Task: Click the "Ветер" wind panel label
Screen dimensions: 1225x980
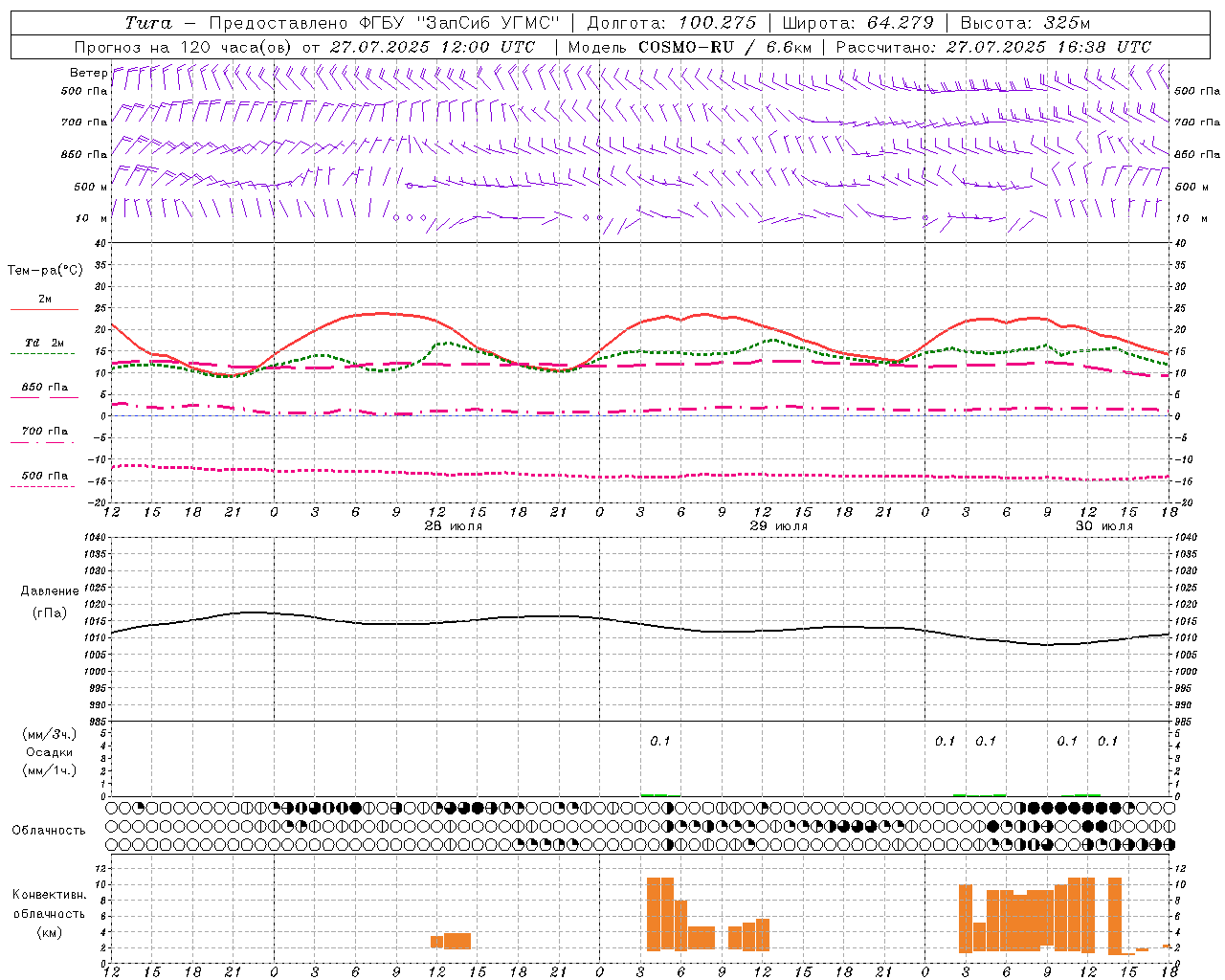Action: 88,73
